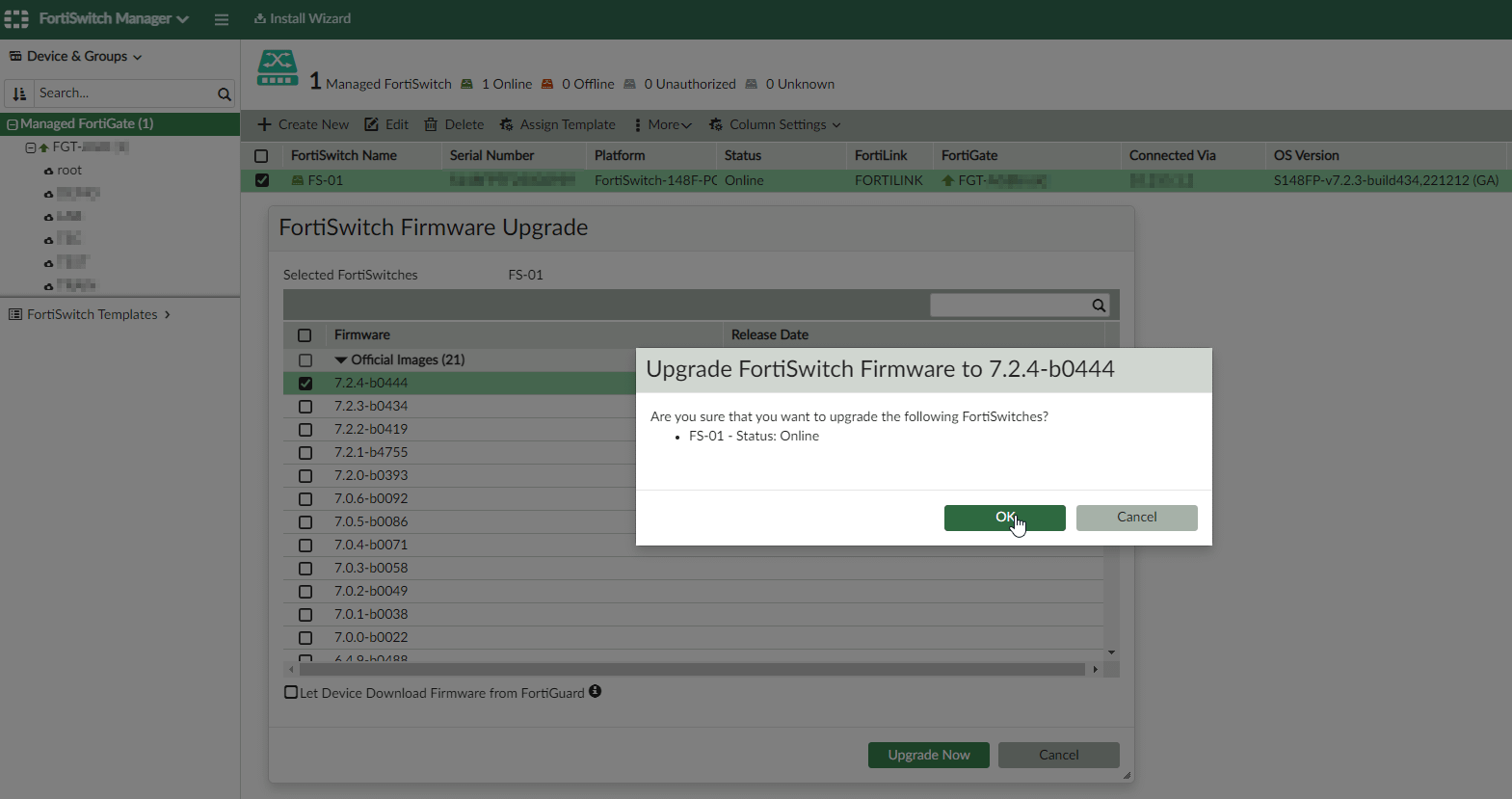1512x799 pixels.
Task: Click the FORTILINK cell
Action: coord(889,180)
